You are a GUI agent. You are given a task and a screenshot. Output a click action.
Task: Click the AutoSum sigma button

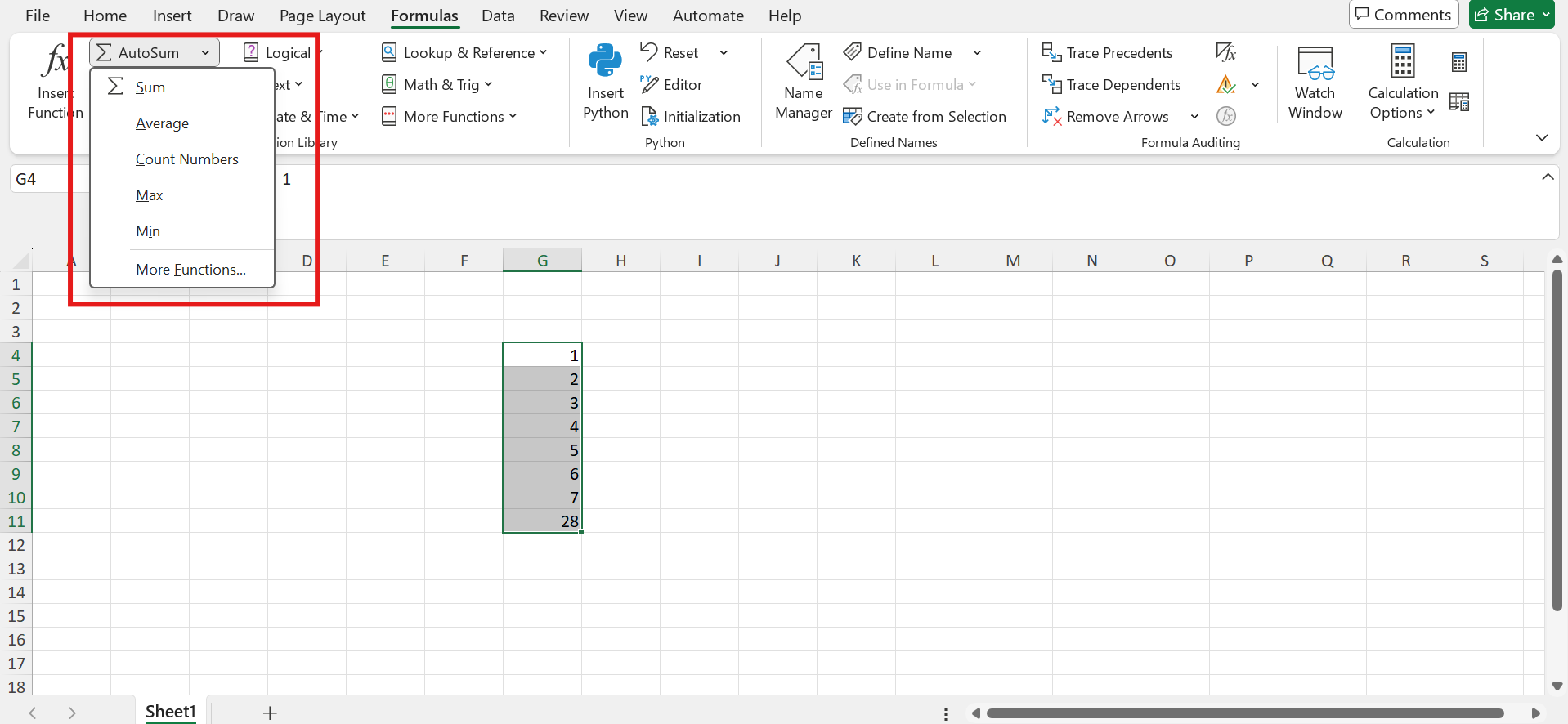click(x=137, y=53)
